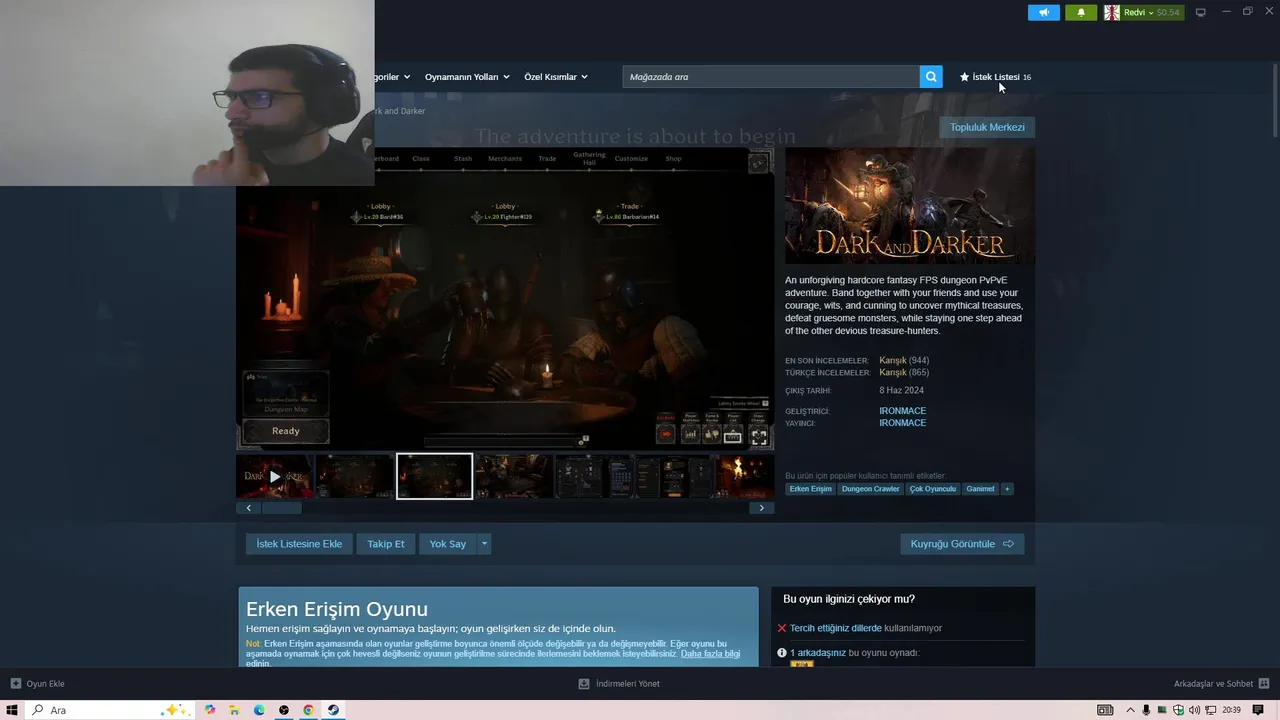1280x720 pixels.
Task: Switch to Big Picture mode monitor icon
Action: [x=1201, y=12]
